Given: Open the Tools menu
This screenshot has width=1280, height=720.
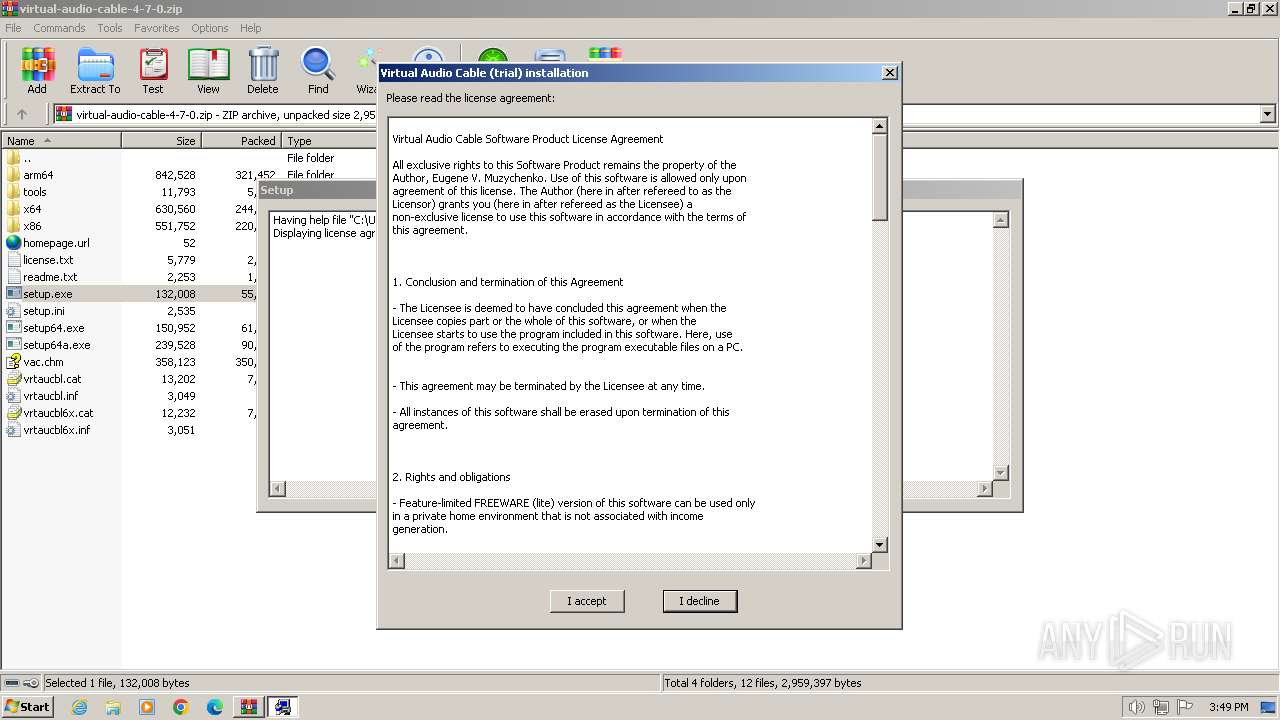Looking at the screenshot, I should coord(110,28).
